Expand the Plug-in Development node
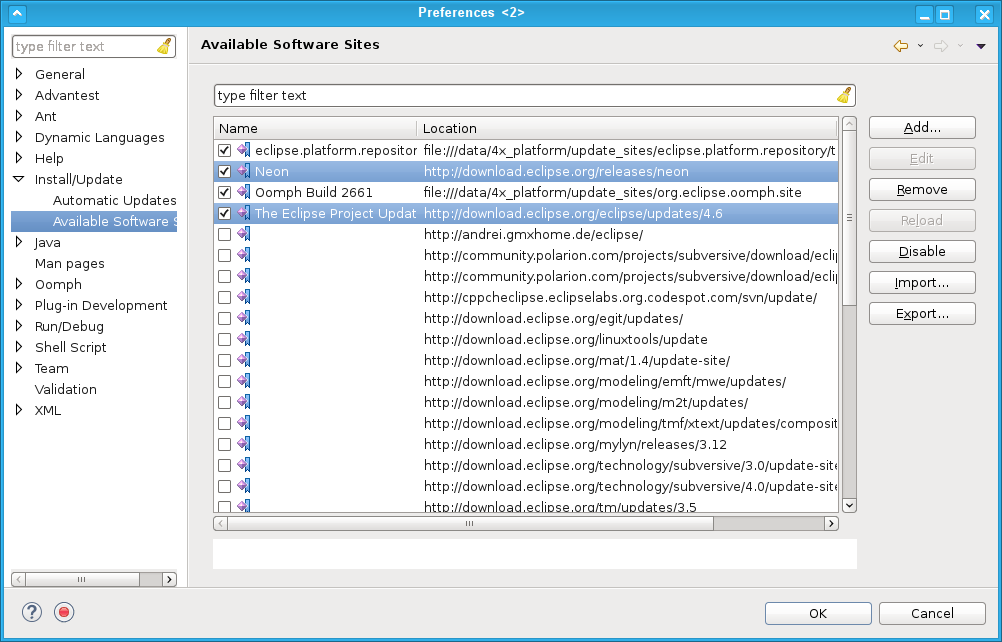The width and height of the screenshot is (1002, 642). tap(19, 305)
